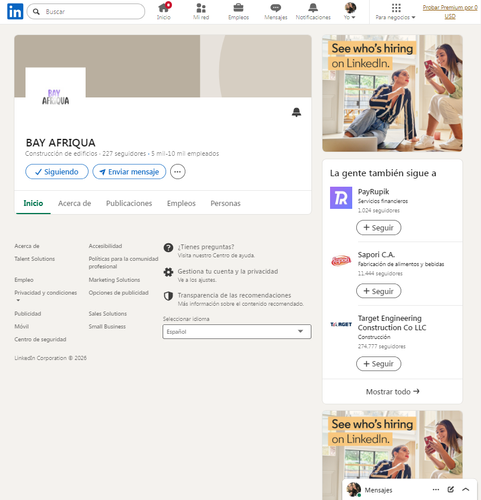This screenshot has width=481, height=500.
Task: Open ¿Tienes preguntas? help link
Action: tap(206, 247)
